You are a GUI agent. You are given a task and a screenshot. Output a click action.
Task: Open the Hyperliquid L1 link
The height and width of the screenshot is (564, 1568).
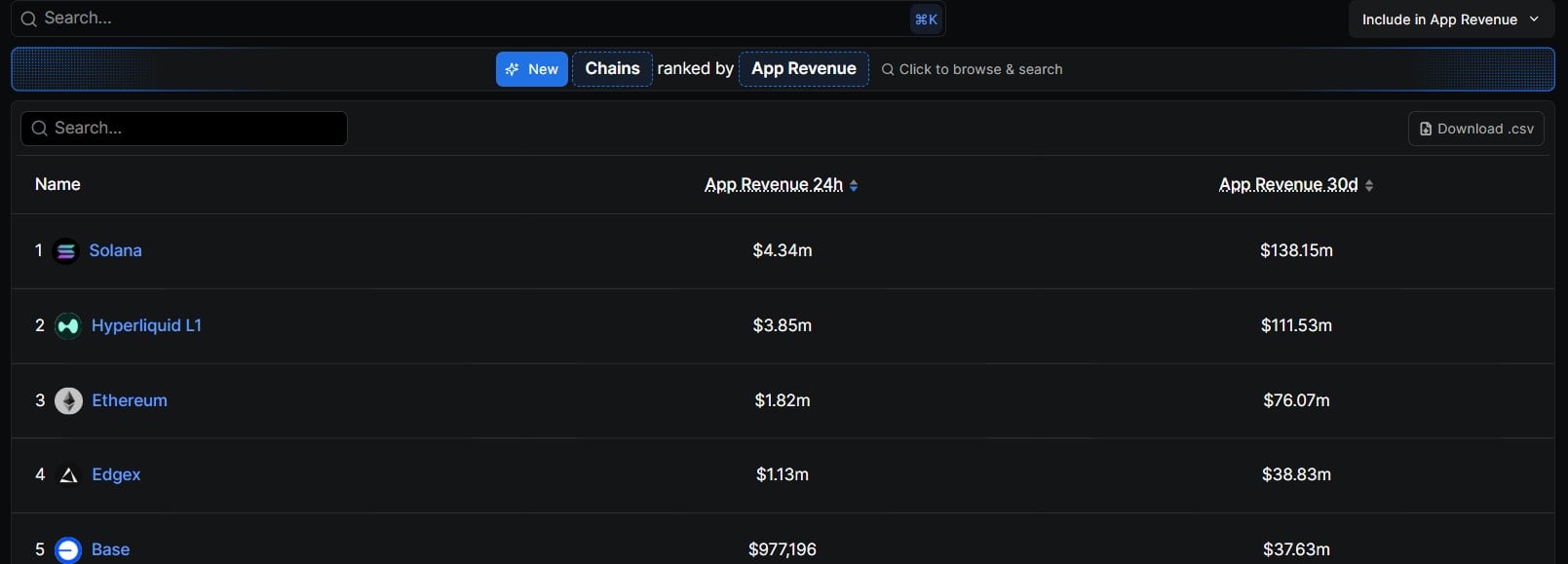[146, 325]
